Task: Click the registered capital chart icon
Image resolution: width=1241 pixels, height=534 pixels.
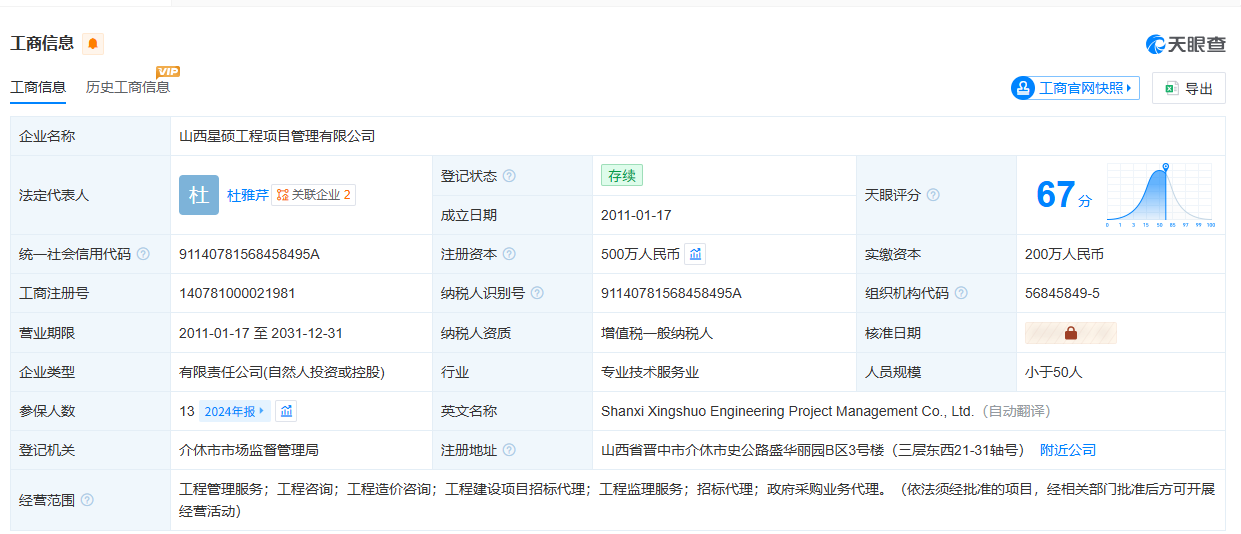Action: pyautogui.click(x=696, y=254)
